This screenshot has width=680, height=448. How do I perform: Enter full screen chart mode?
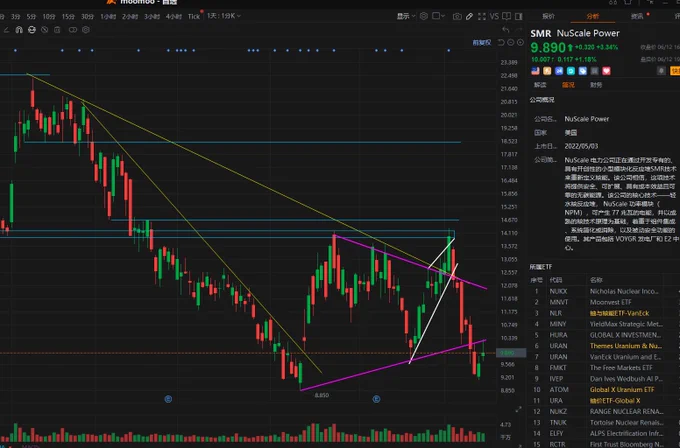[482, 16]
